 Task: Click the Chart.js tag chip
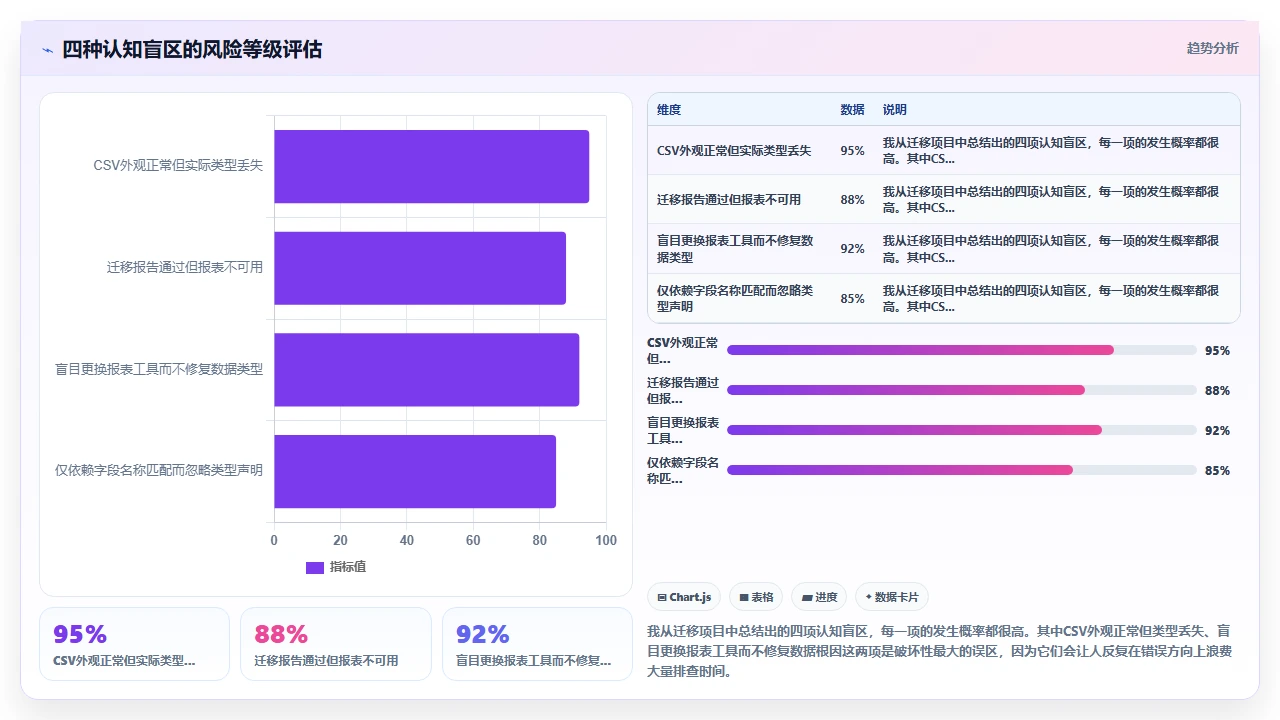[x=684, y=597]
